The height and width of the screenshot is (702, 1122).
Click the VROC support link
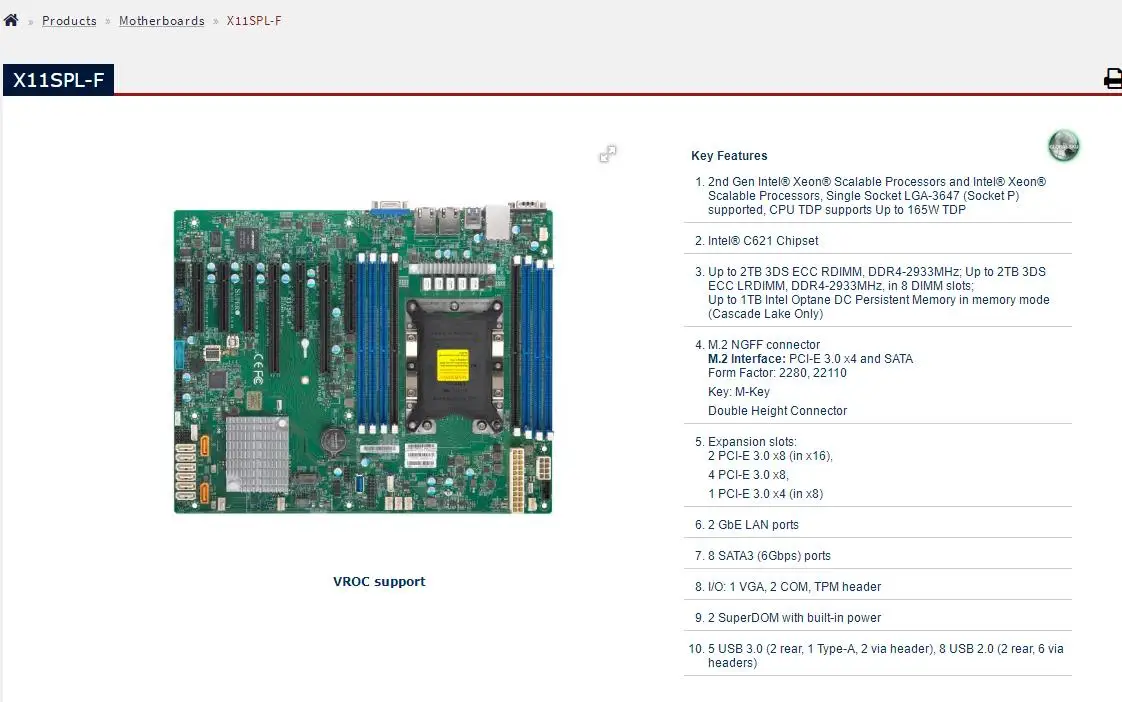(x=379, y=581)
